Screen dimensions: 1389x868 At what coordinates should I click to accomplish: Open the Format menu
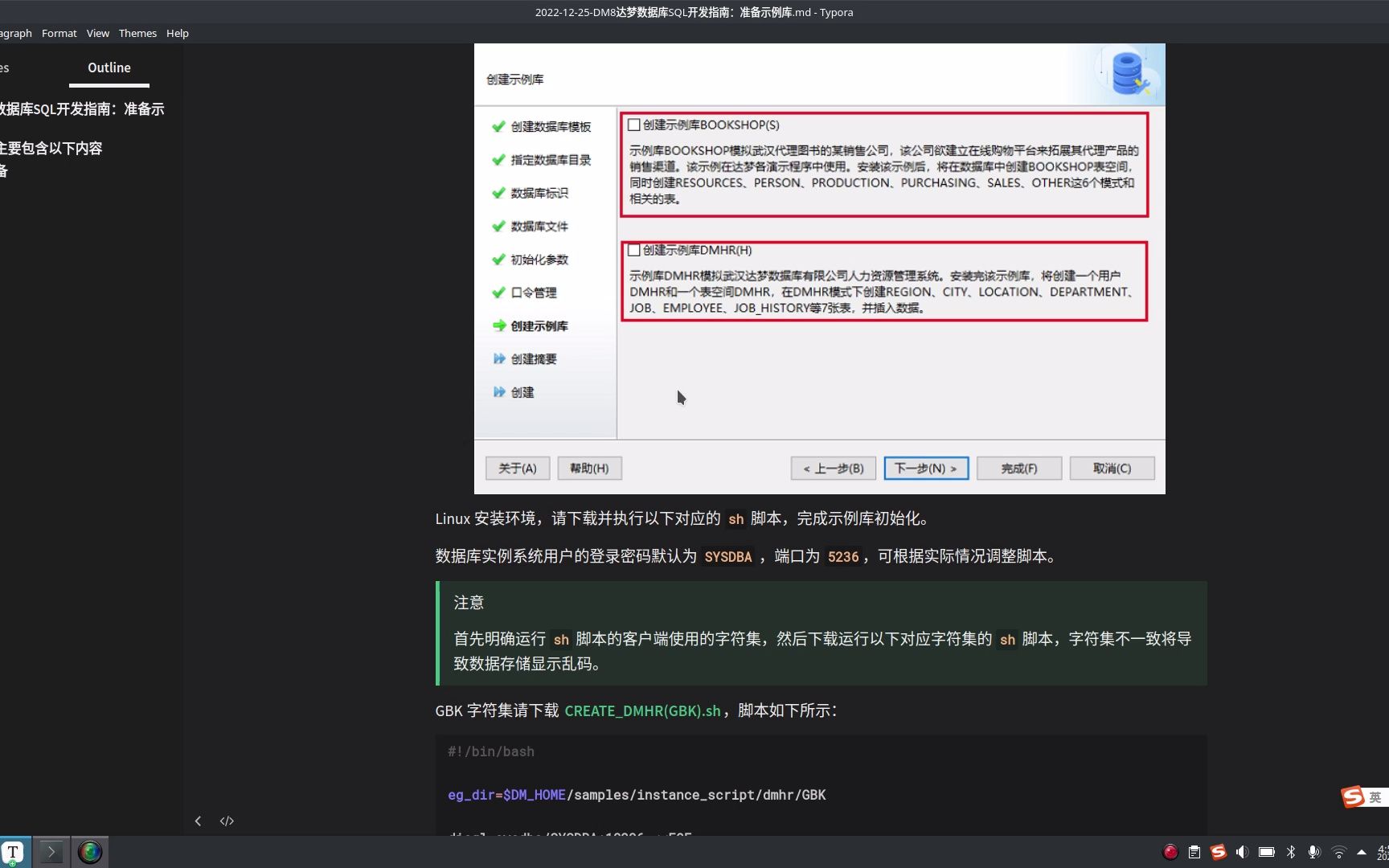coord(59,33)
